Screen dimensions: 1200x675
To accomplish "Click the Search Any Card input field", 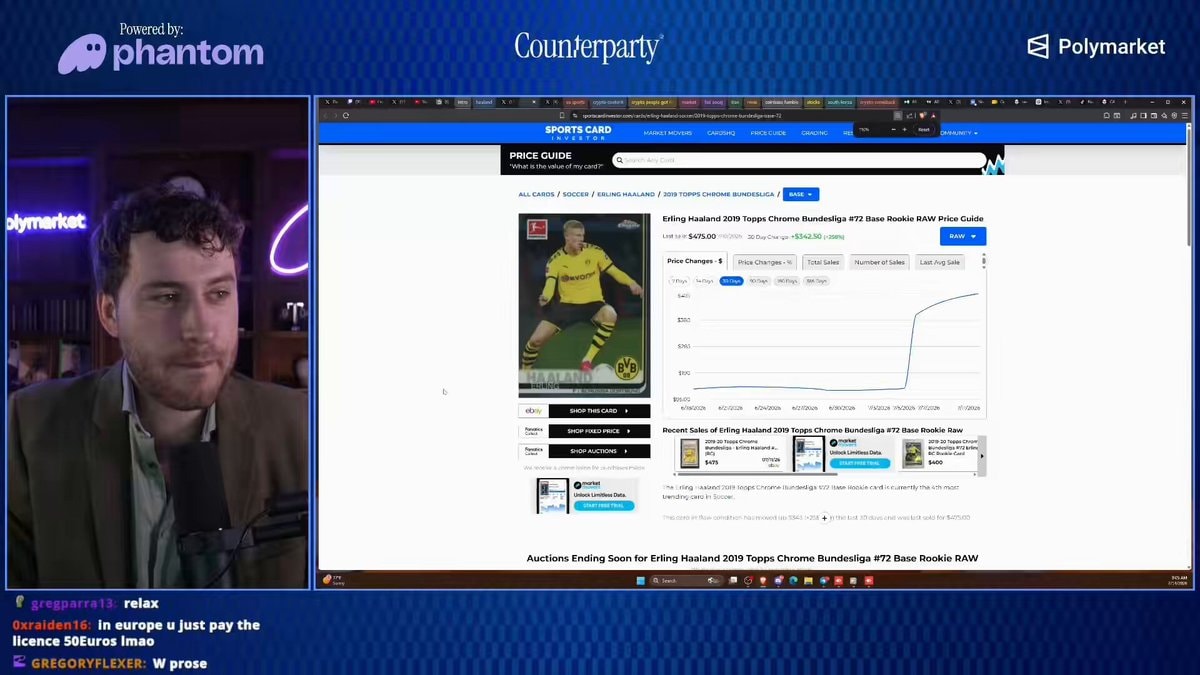I will pyautogui.click(x=800, y=160).
